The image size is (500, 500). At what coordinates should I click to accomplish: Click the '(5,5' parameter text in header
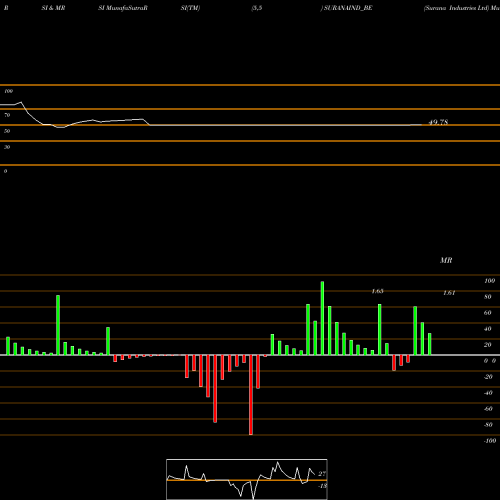point(257,8)
